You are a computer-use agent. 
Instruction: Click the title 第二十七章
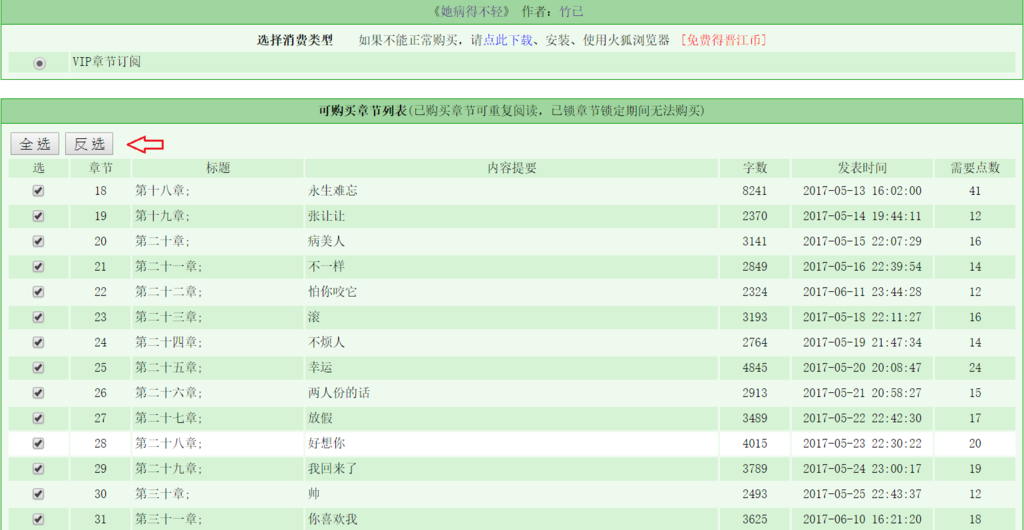pos(168,418)
